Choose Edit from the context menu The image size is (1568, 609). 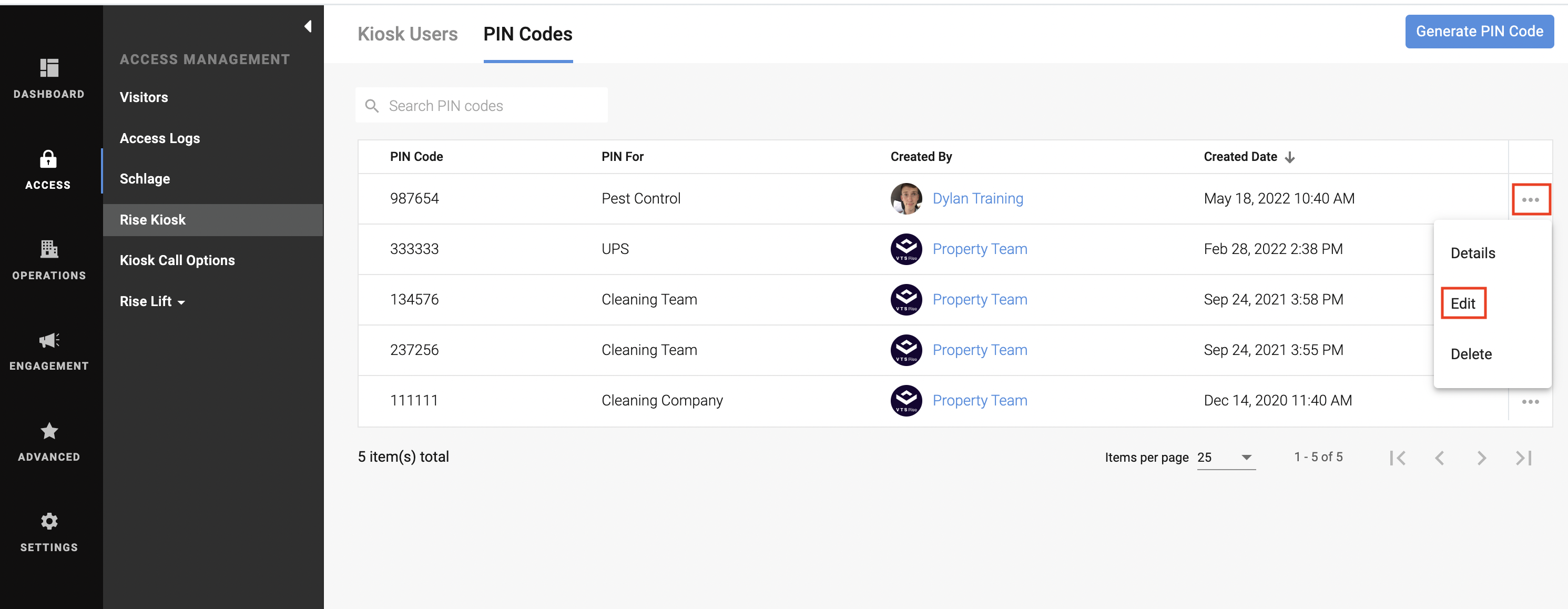[1463, 303]
